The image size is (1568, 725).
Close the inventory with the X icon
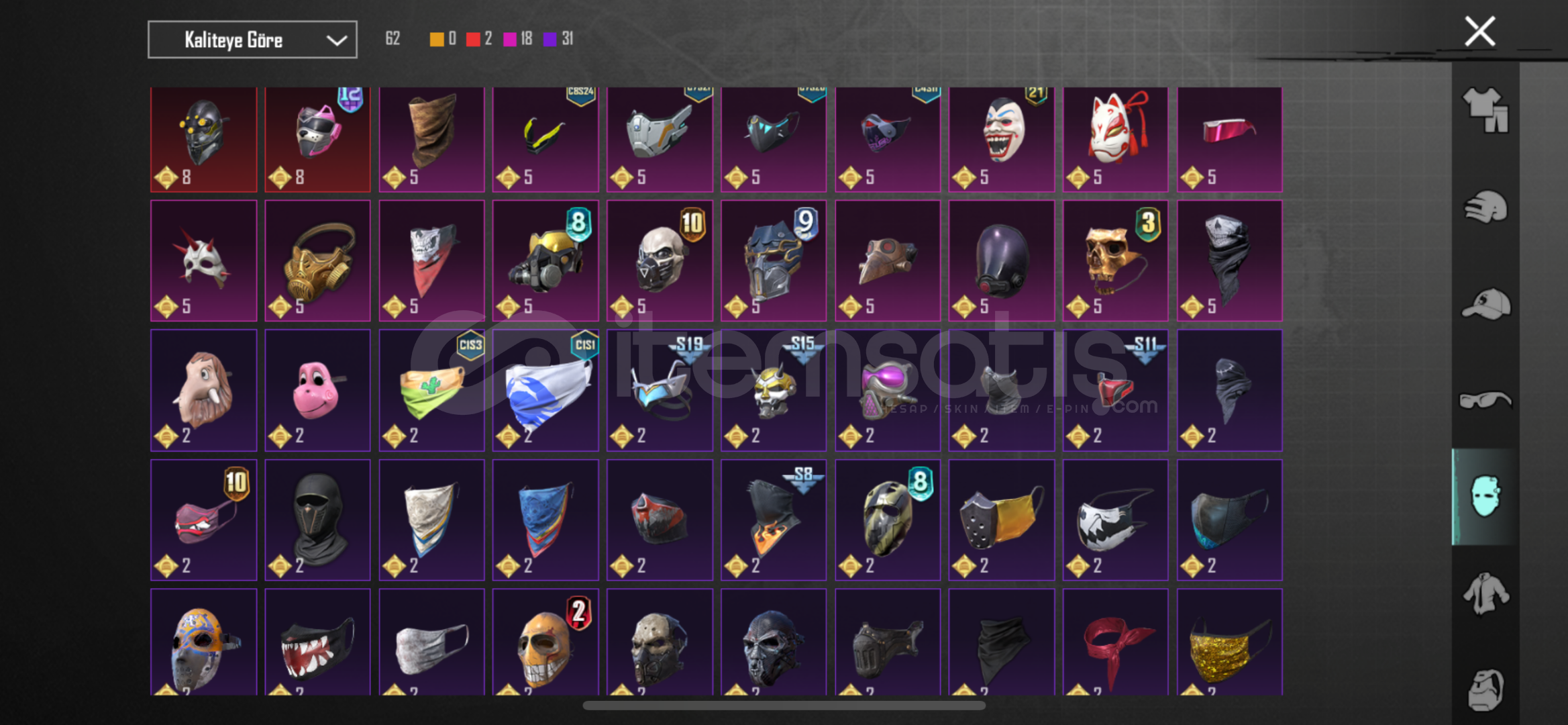1479,32
